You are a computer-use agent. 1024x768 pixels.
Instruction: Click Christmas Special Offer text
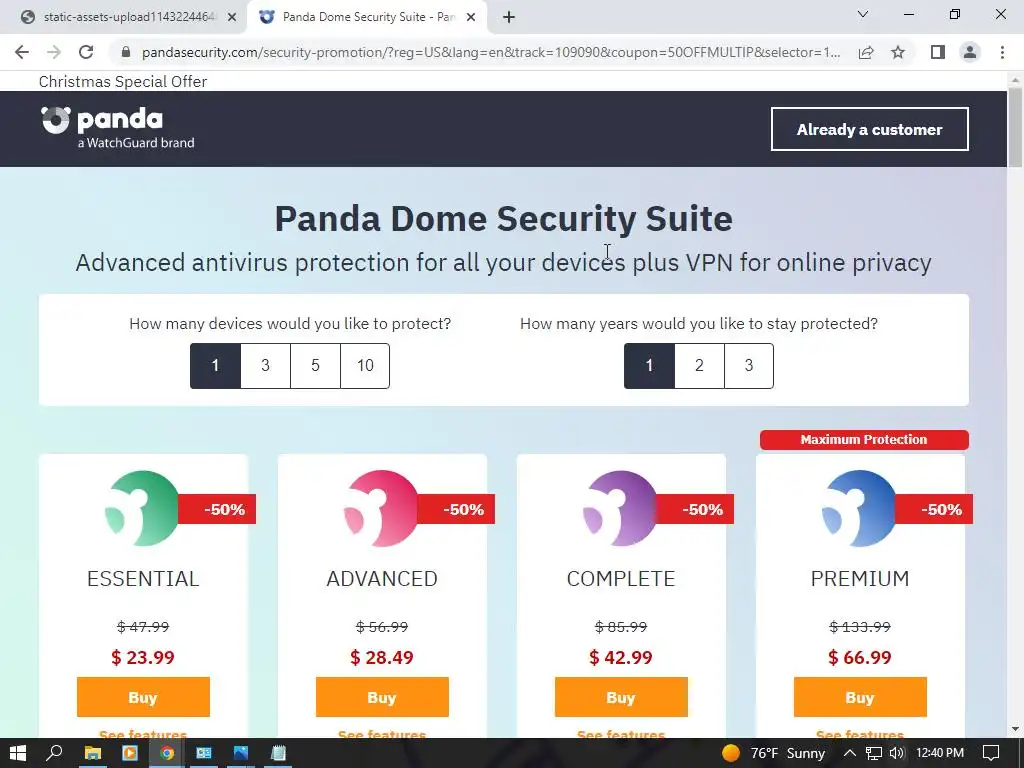point(123,82)
